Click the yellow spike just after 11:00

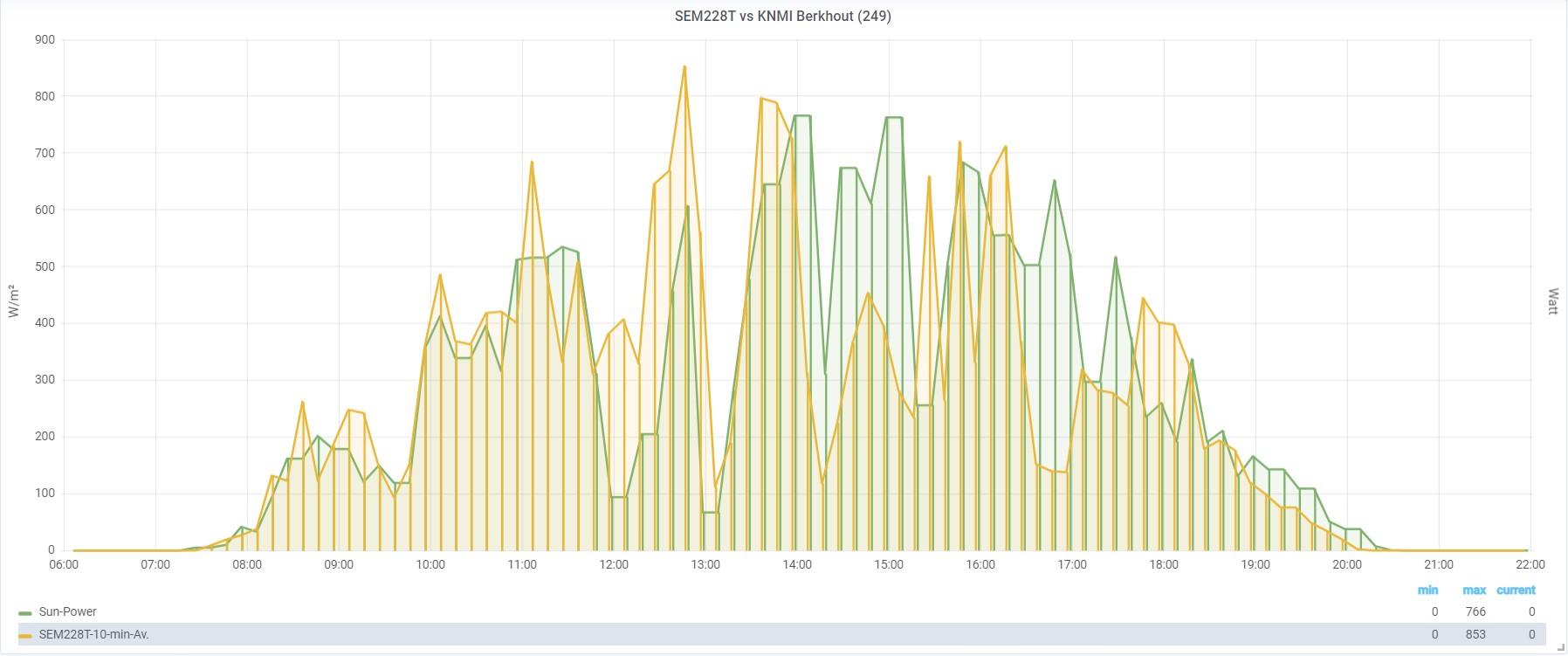[532, 162]
